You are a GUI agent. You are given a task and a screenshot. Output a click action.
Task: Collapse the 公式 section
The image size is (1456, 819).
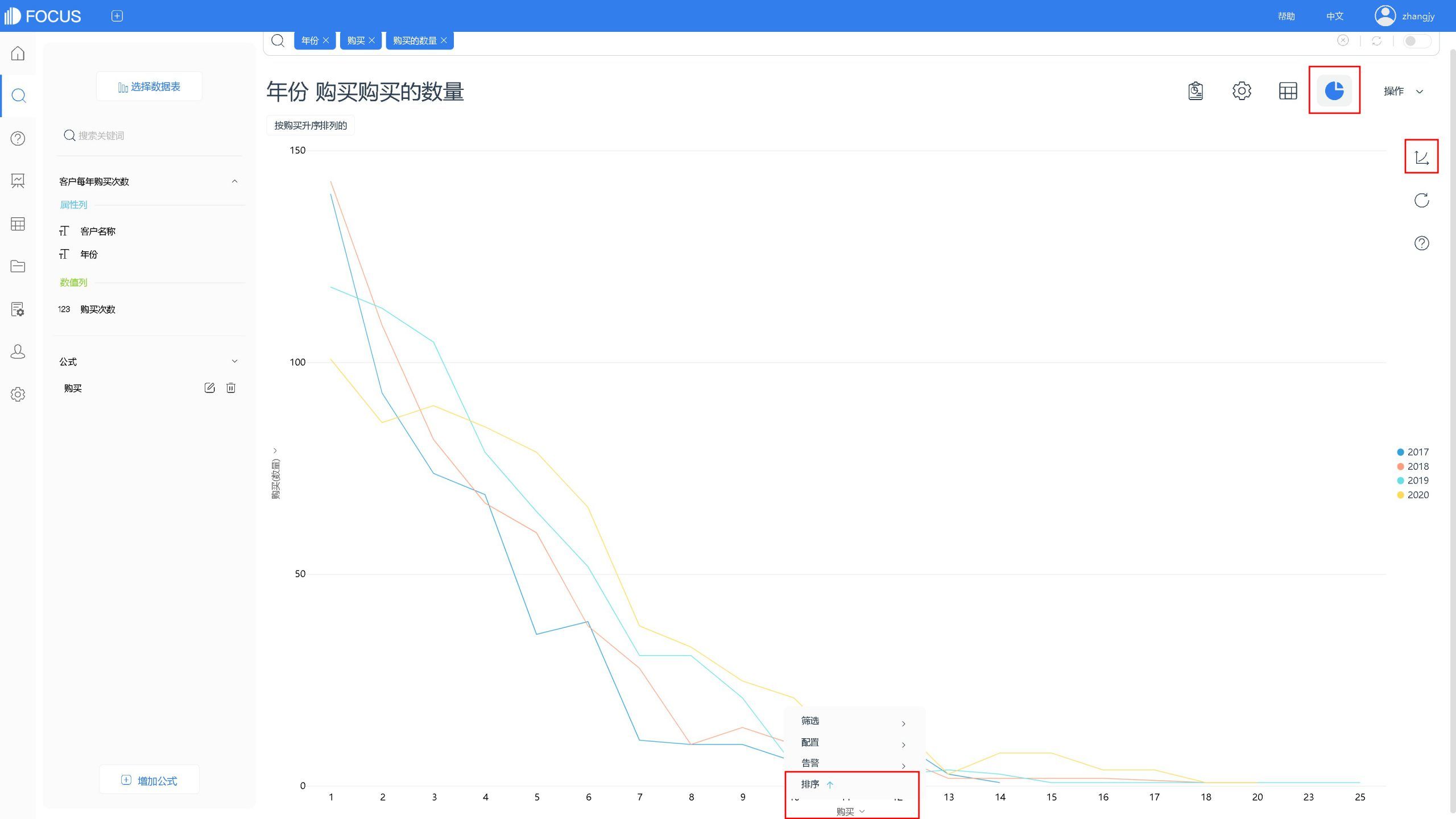coord(234,361)
